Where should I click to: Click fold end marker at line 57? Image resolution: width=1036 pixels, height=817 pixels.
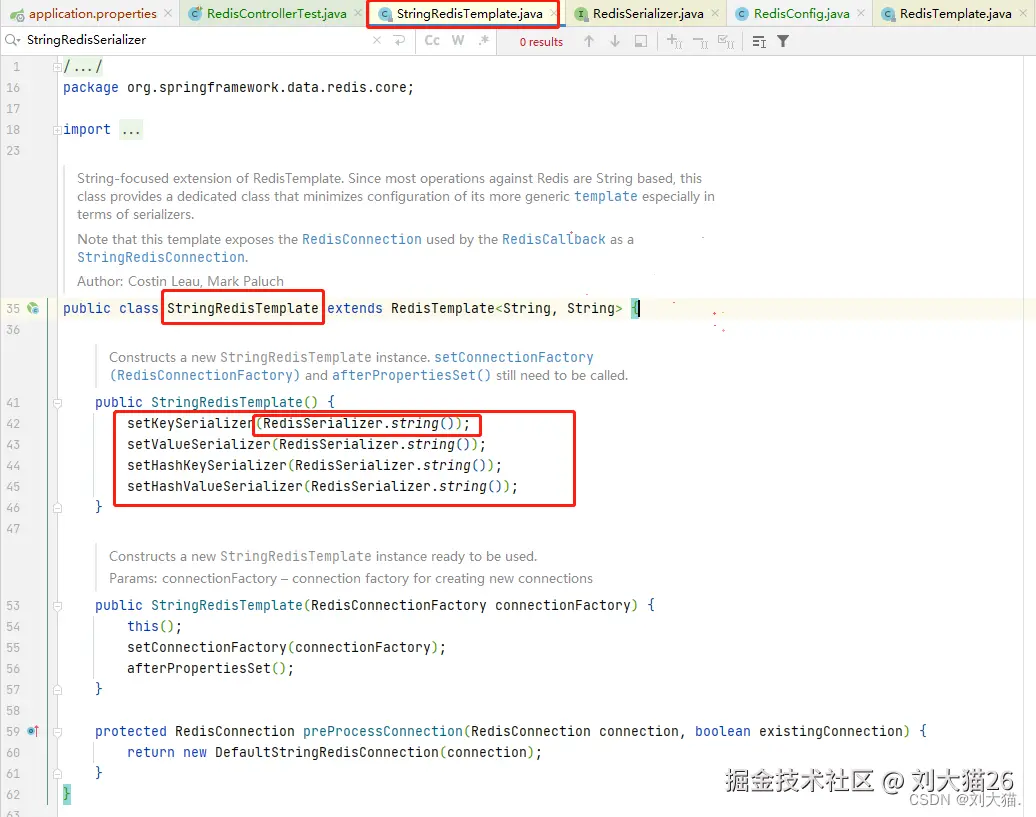pos(57,690)
